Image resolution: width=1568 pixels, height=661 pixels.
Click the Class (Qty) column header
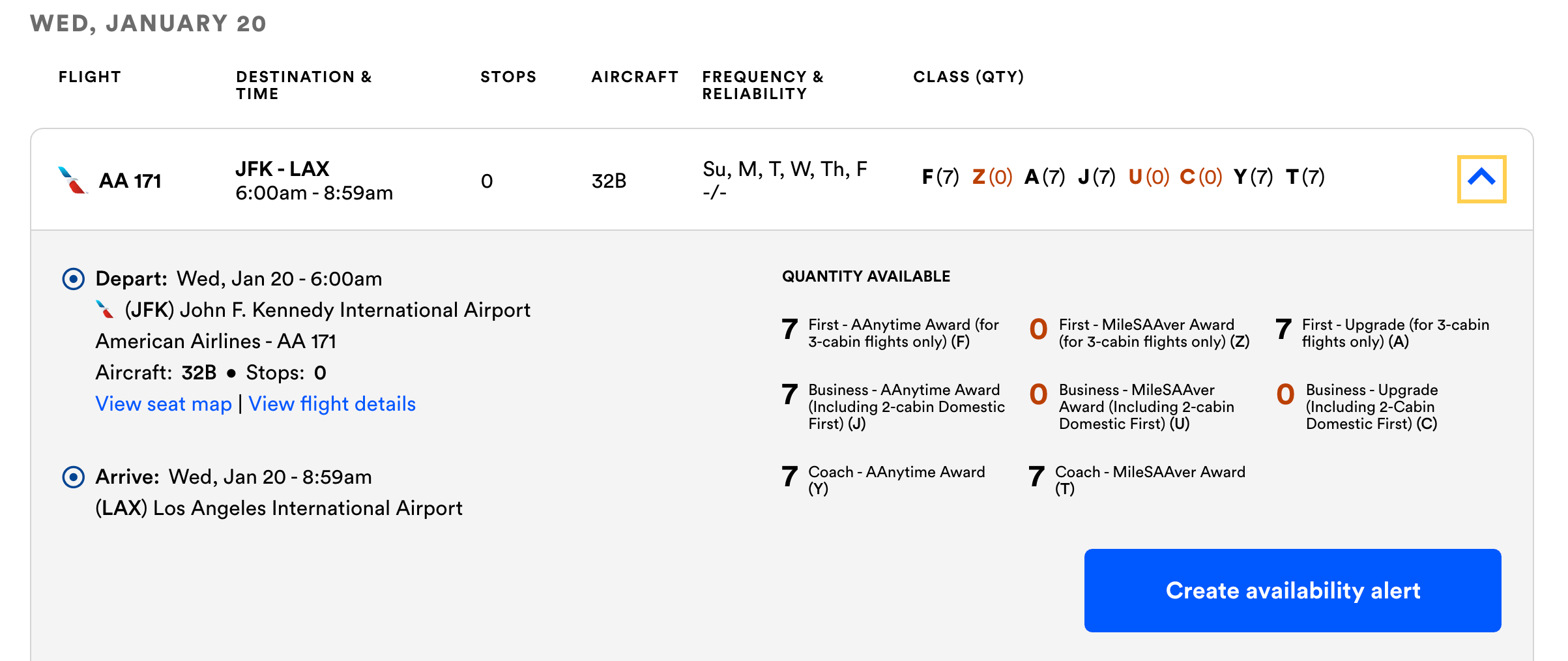968,77
